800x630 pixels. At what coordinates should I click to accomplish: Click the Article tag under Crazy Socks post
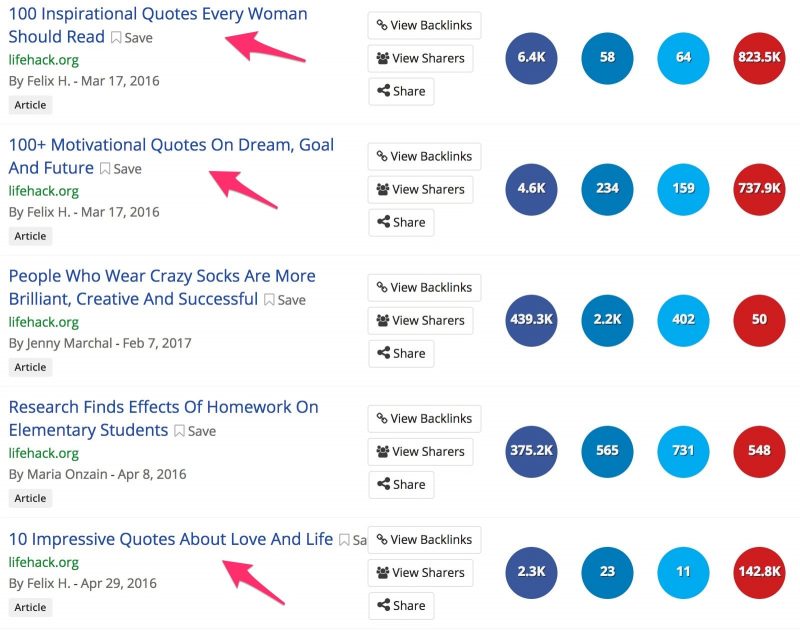[x=30, y=367]
